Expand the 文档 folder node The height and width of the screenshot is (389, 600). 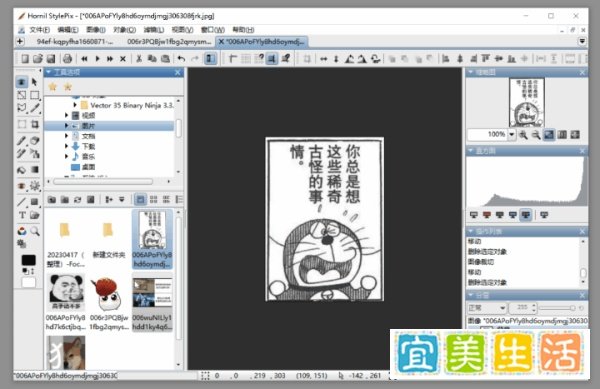coord(67,136)
